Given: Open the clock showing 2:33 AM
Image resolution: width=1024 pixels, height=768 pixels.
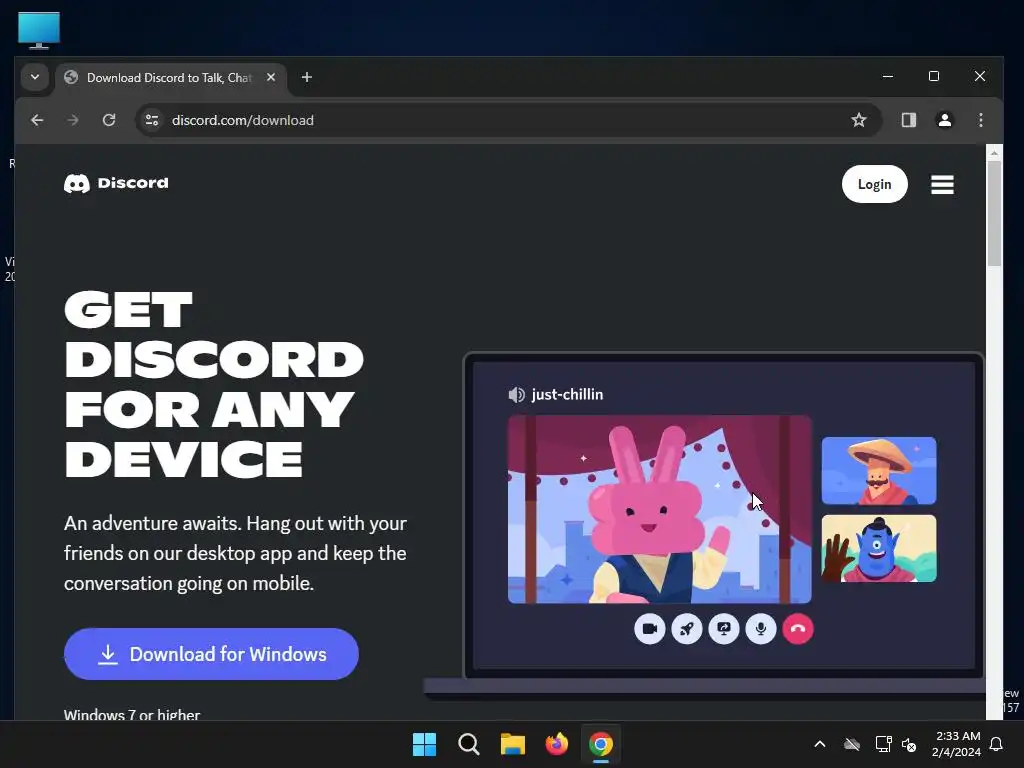Looking at the screenshot, I should click(x=956, y=744).
